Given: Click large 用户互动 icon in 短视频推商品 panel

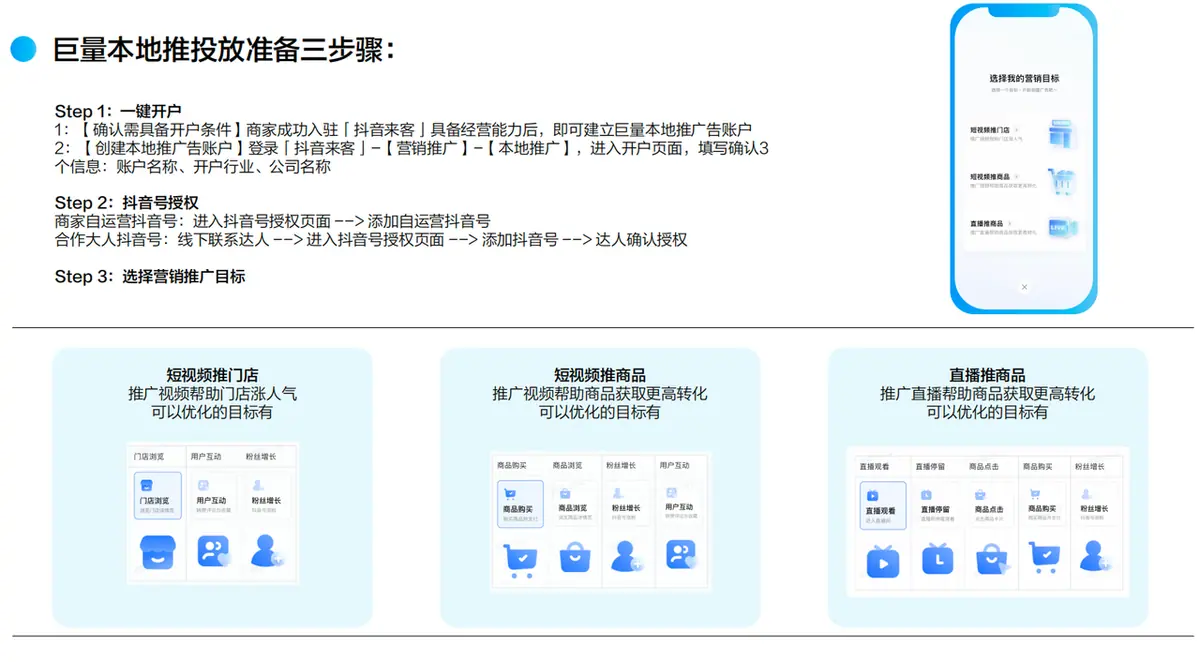Looking at the screenshot, I should (x=681, y=554).
